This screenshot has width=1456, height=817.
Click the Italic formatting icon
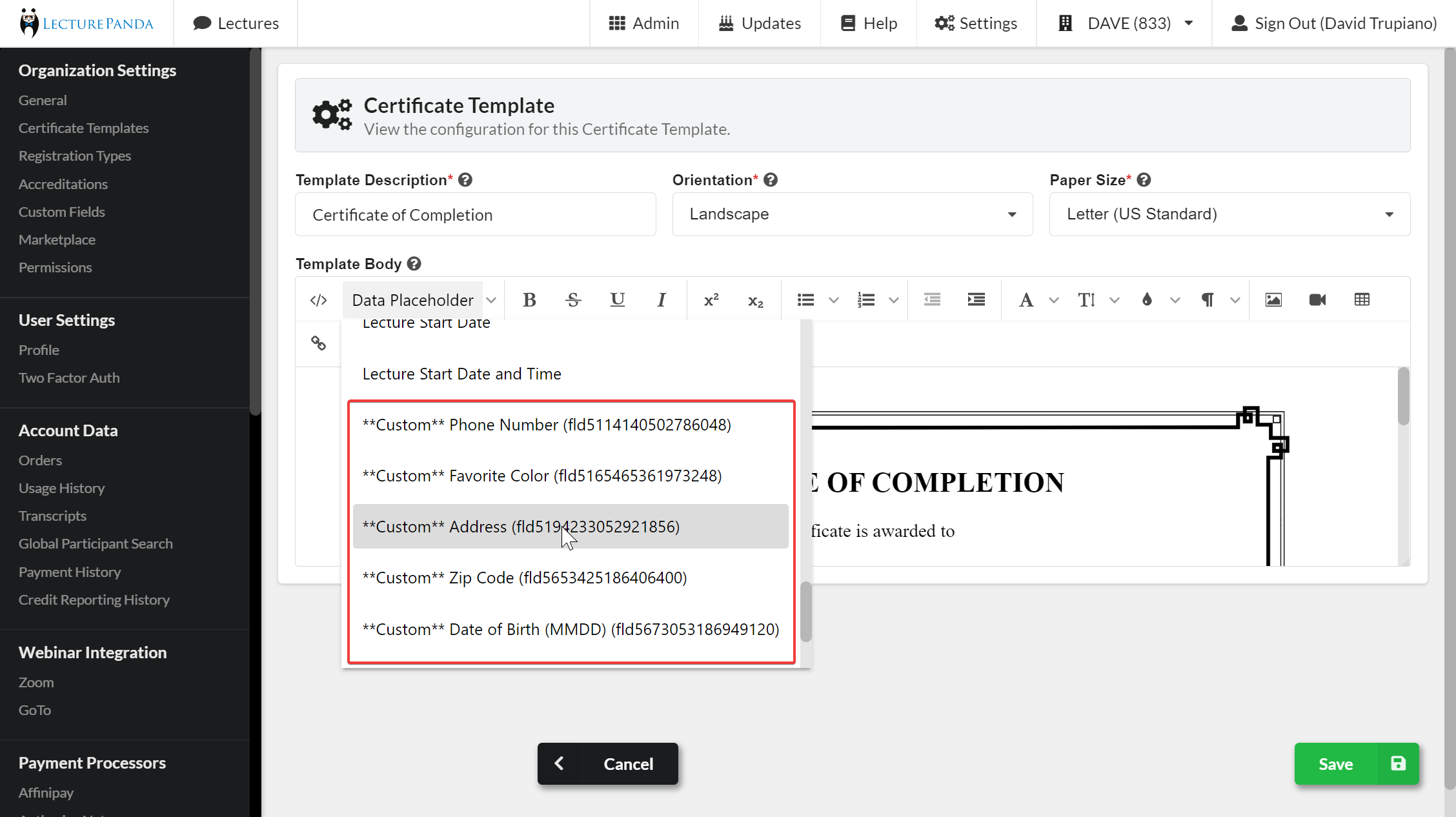click(662, 300)
